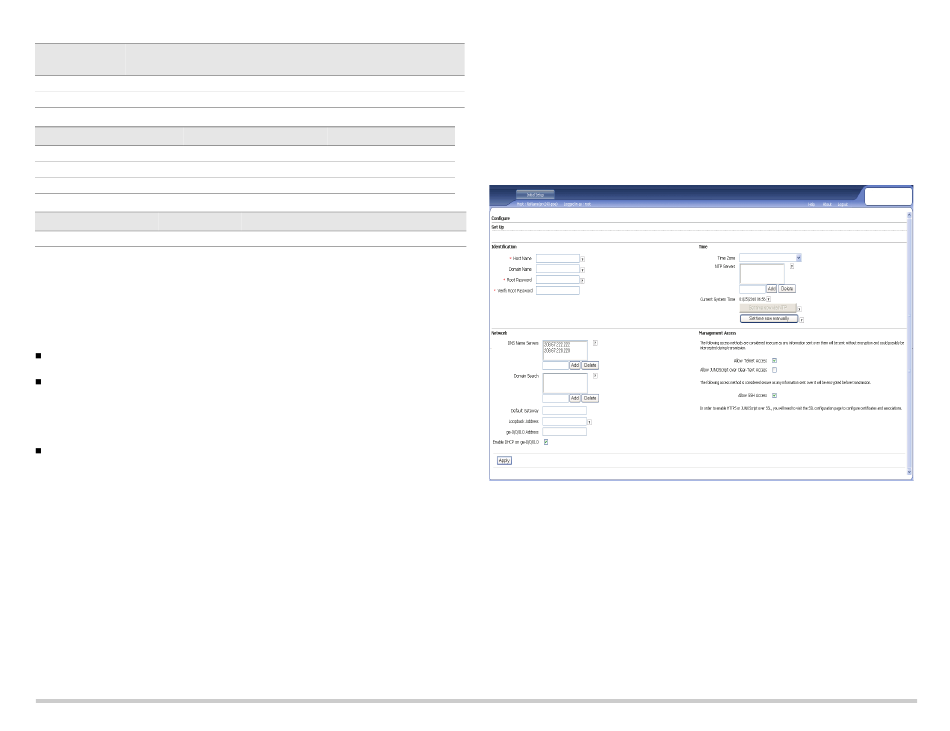
Task: Toggle Enable DHCP on ge-0/0/0.0 checkbox
Action: 546,442
